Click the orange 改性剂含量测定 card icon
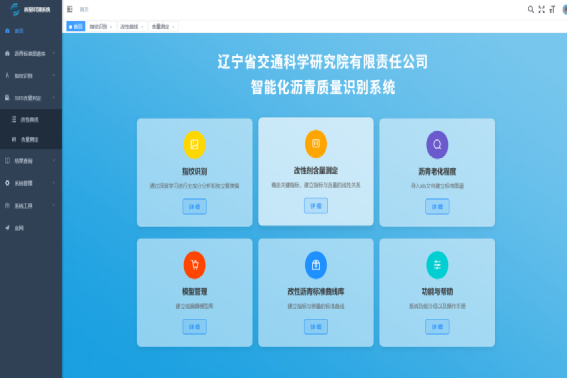The image size is (567, 378). (x=316, y=144)
